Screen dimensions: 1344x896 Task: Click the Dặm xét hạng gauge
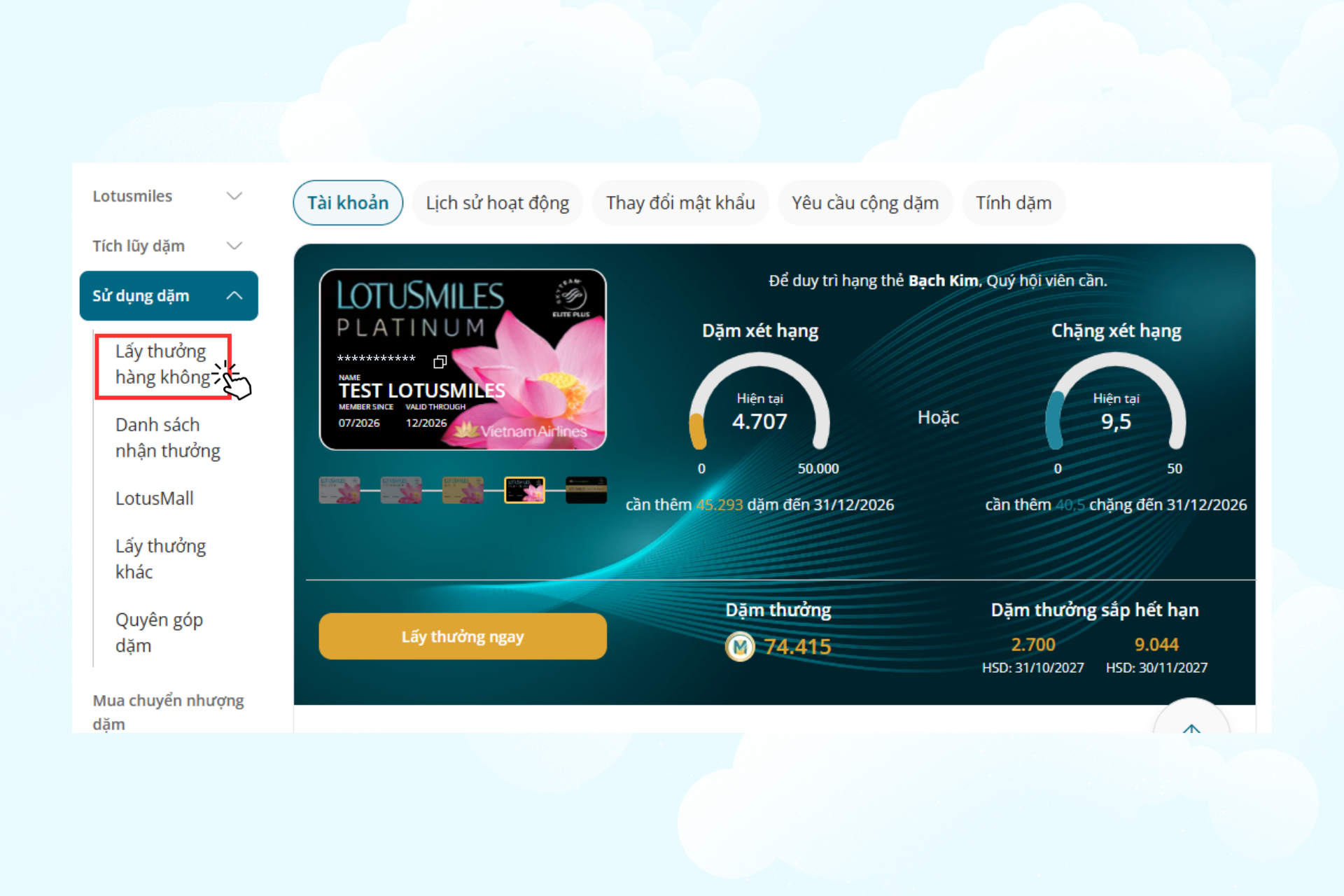[759, 401]
